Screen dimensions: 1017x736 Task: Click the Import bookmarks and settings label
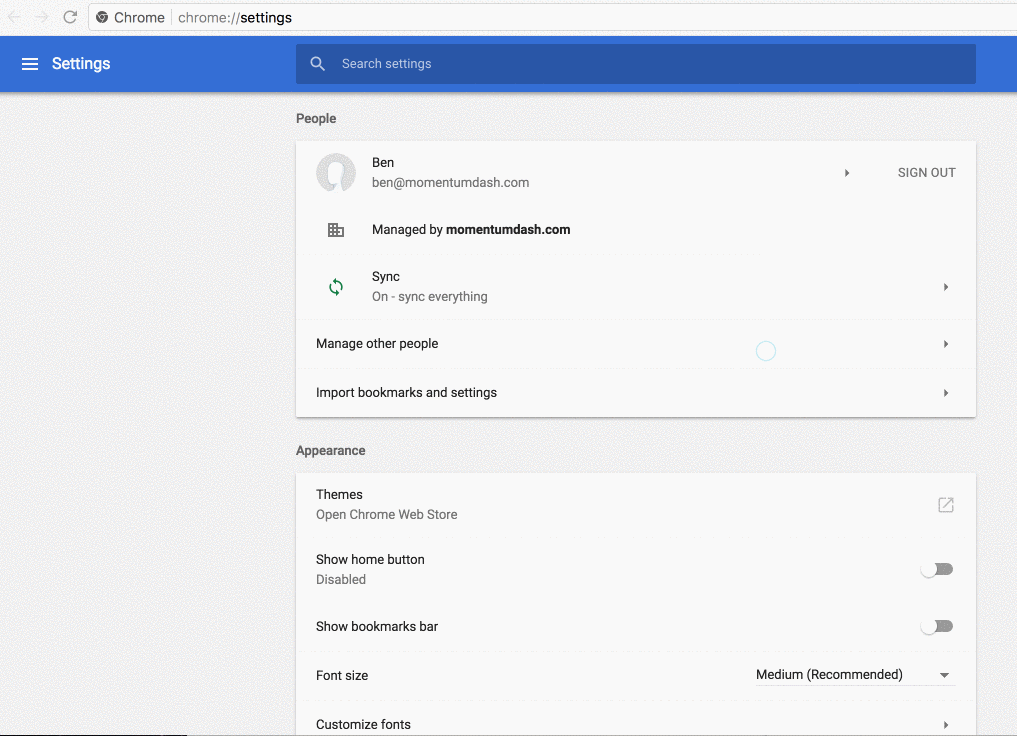[406, 392]
